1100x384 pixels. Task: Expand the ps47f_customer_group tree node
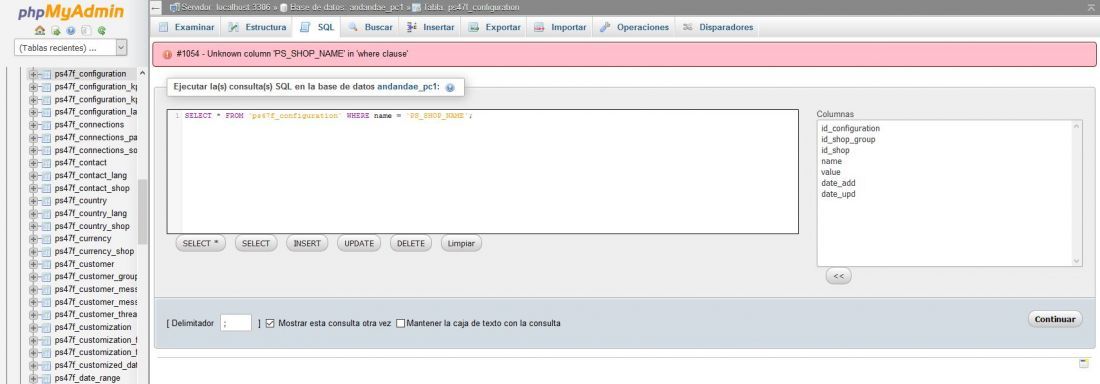point(33,277)
